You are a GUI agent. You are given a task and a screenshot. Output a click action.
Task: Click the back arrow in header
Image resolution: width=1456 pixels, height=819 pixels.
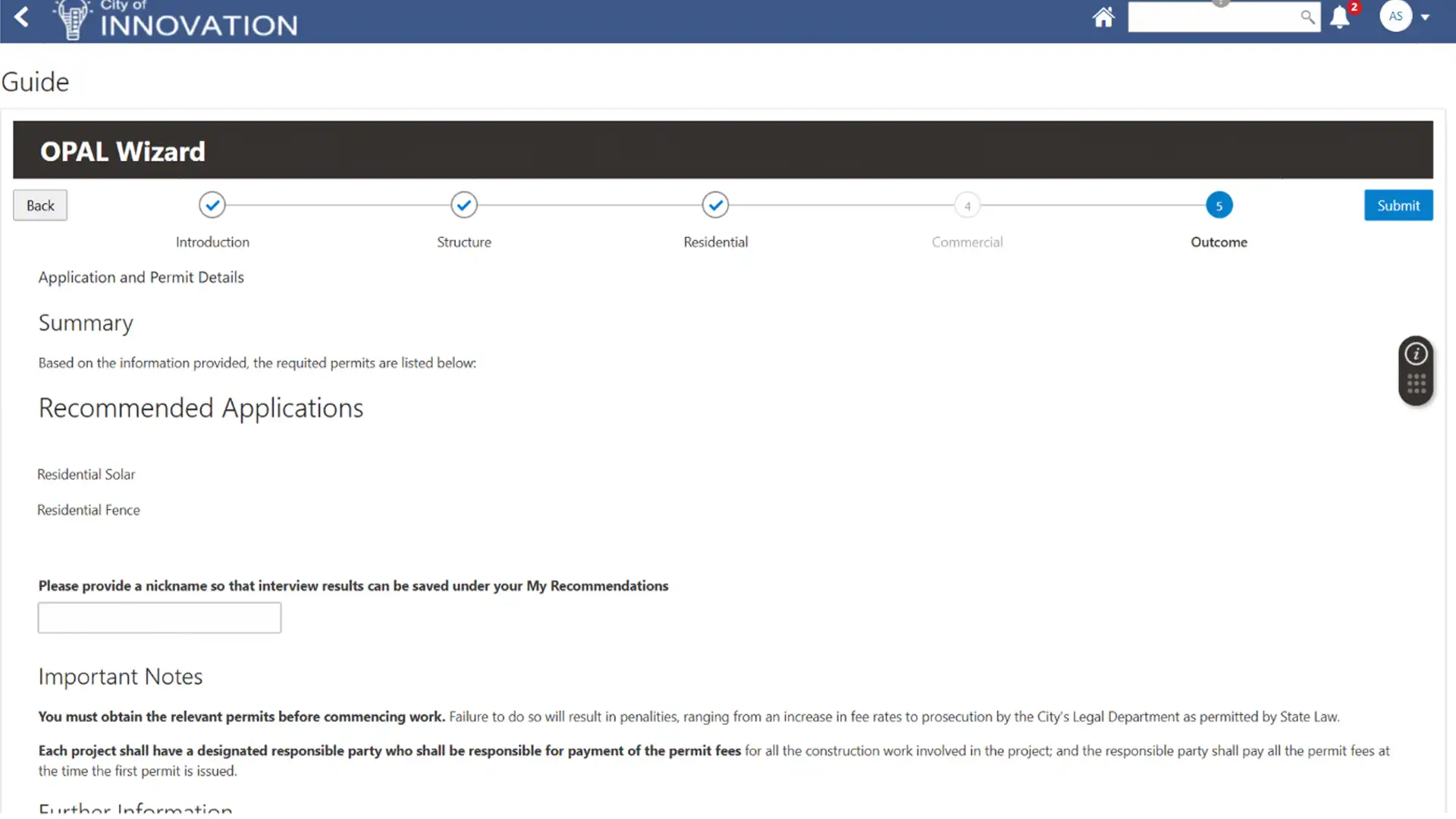tap(22, 17)
